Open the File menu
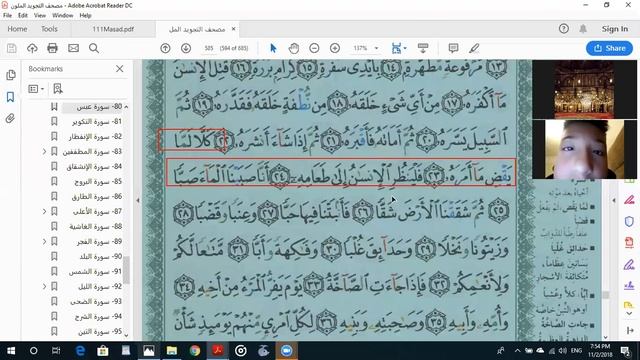Viewport: 640px width, 360px height. 7,15
